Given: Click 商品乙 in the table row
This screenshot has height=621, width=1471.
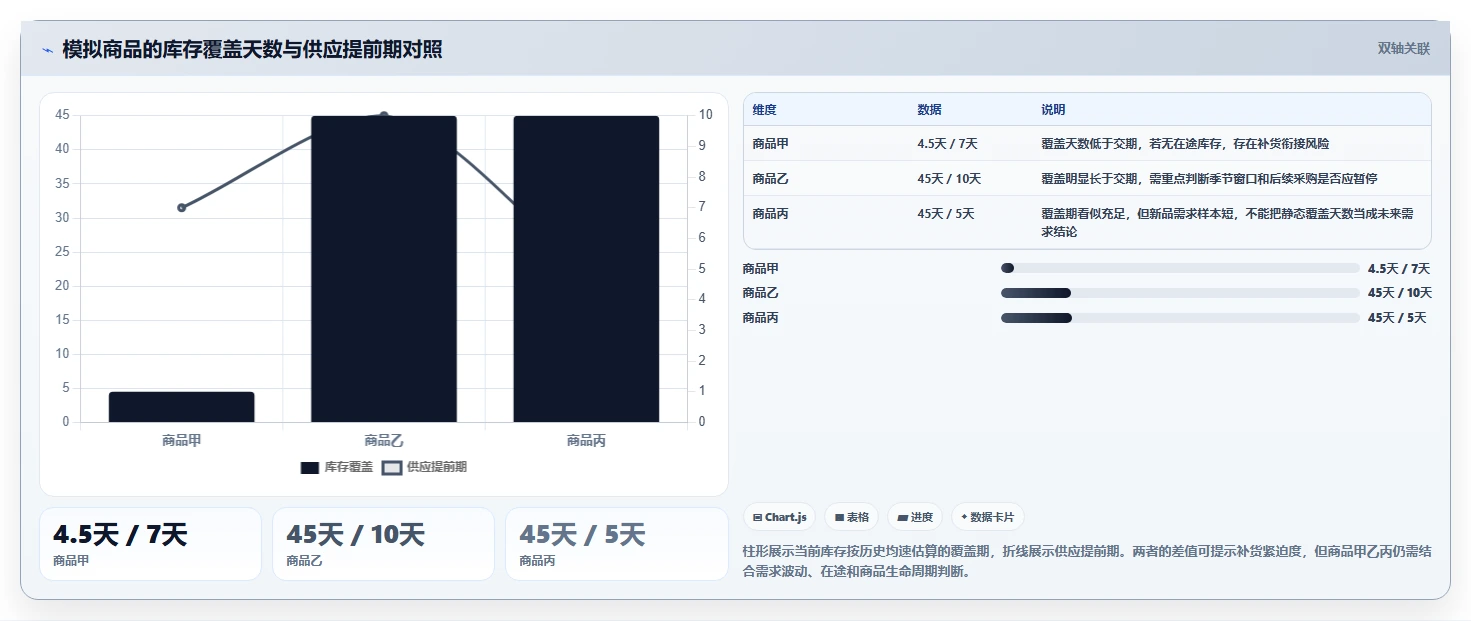Looking at the screenshot, I should point(771,179).
